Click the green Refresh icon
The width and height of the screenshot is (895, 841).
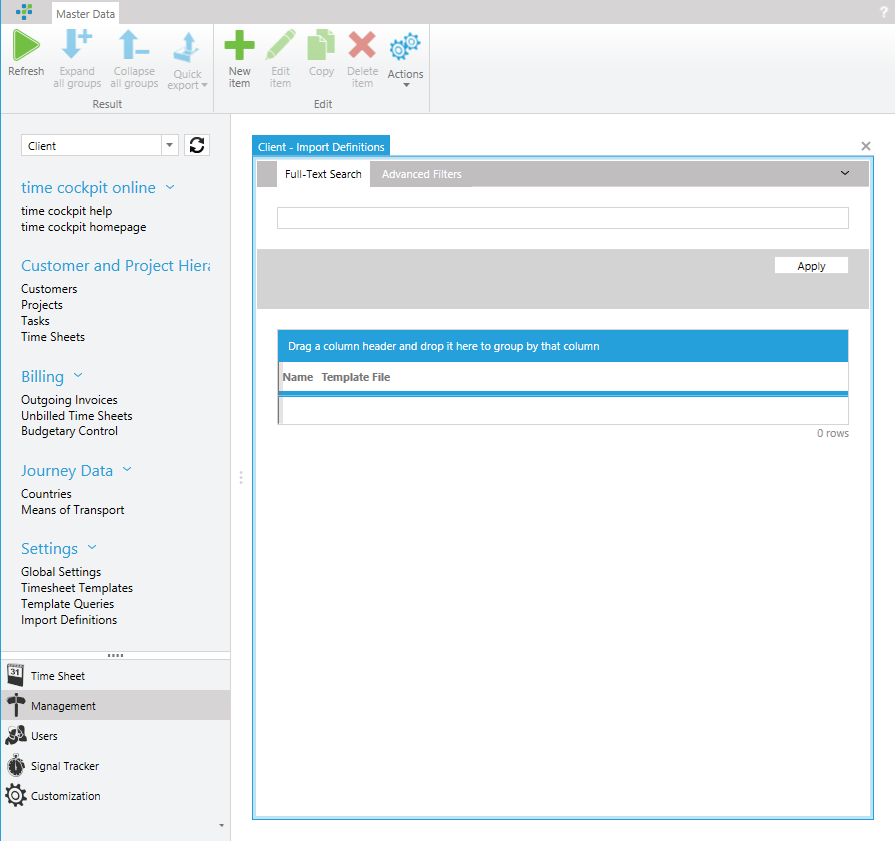[26, 46]
